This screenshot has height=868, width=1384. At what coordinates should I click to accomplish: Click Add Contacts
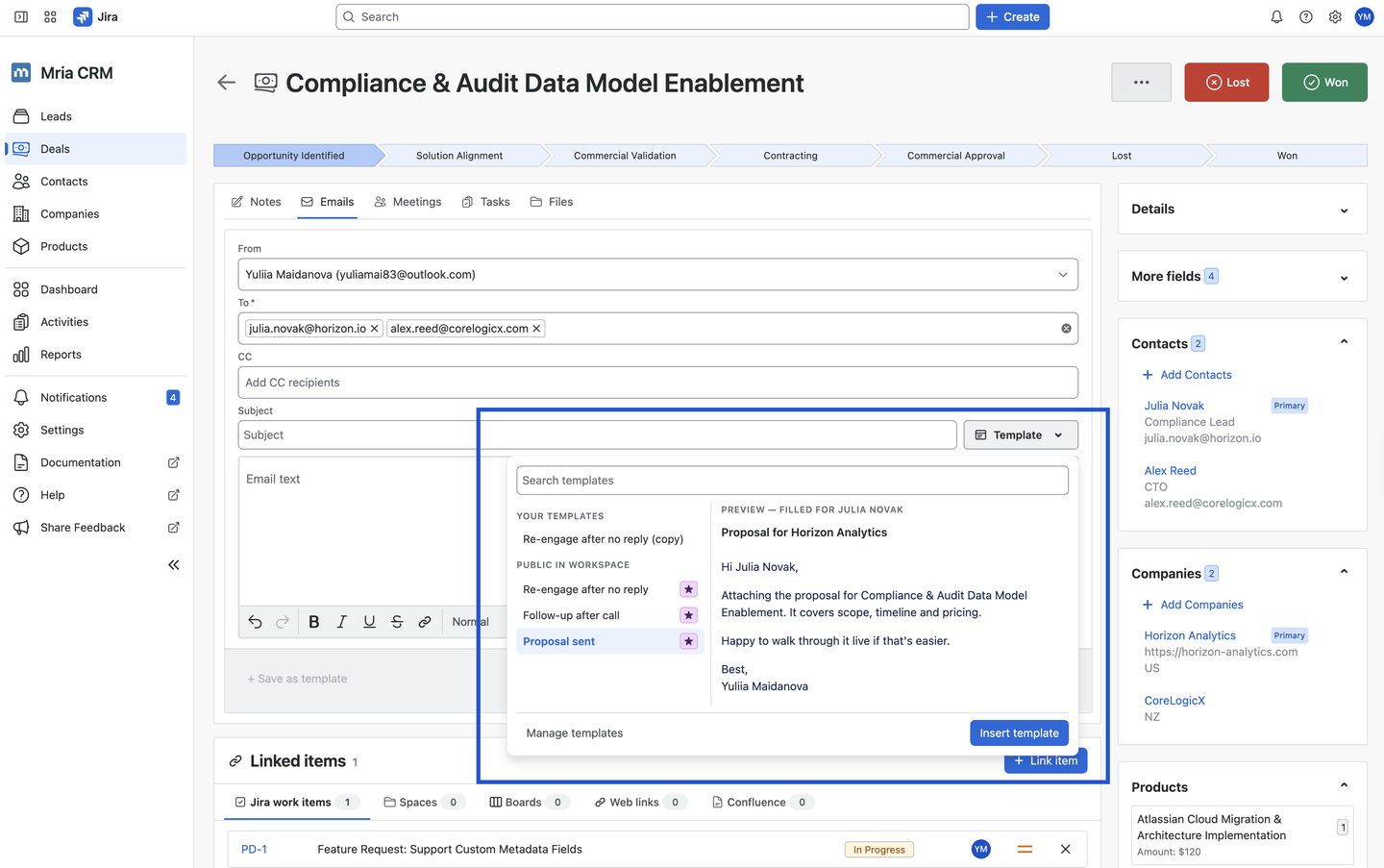tap(1187, 375)
